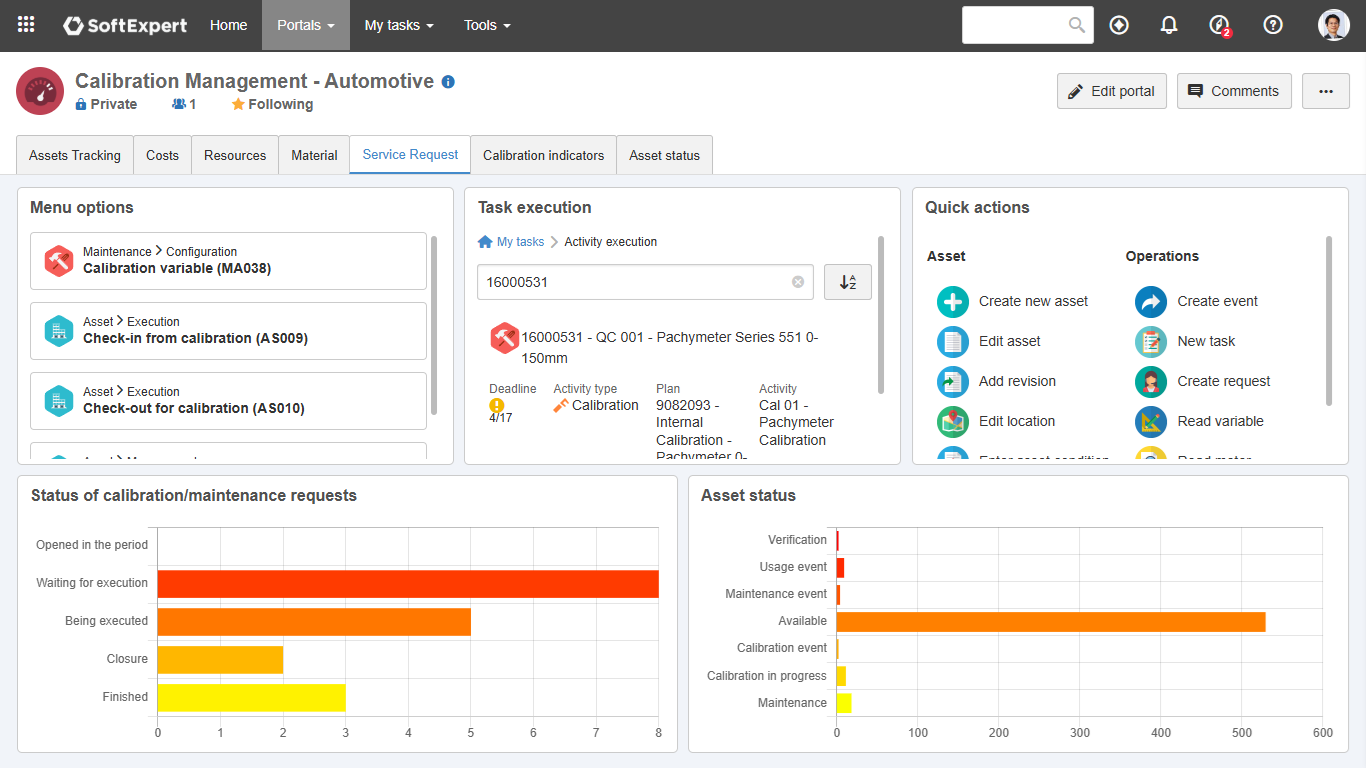Switch to the Costs tab
The height and width of the screenshot is (768, 1366).
click(162, 155)
